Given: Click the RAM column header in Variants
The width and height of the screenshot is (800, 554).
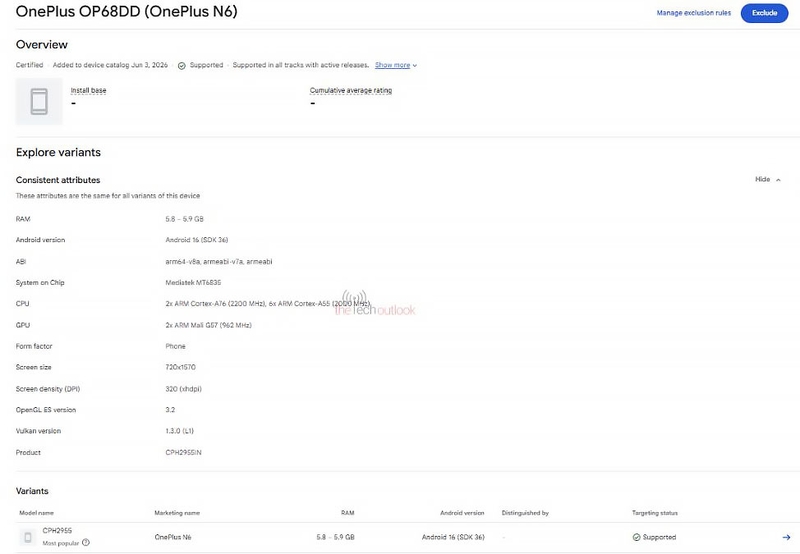Looking at the screenshot, I should coord(347,513).
